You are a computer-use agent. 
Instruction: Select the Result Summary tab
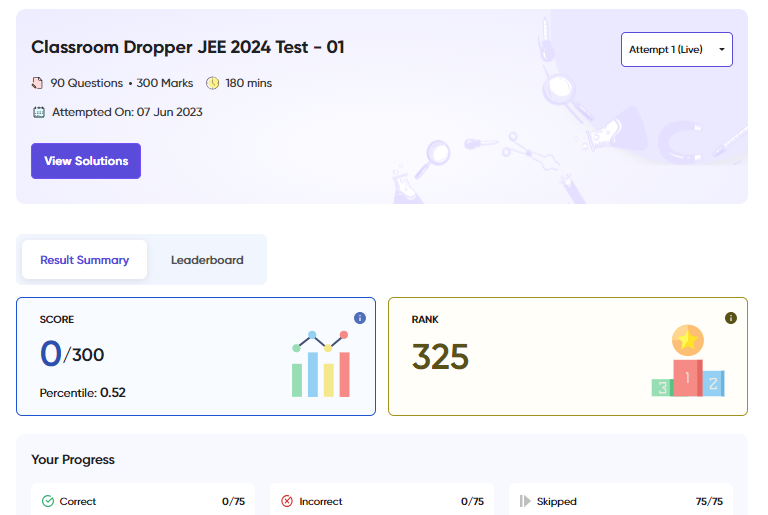pos(85,260)
